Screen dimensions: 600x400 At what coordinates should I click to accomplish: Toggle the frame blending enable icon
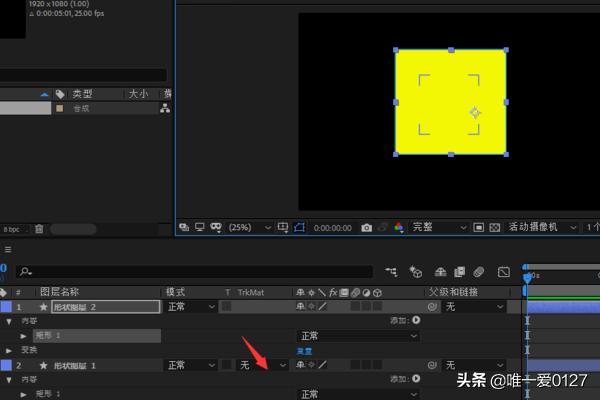pyautogui.click(x=459, y=272)
